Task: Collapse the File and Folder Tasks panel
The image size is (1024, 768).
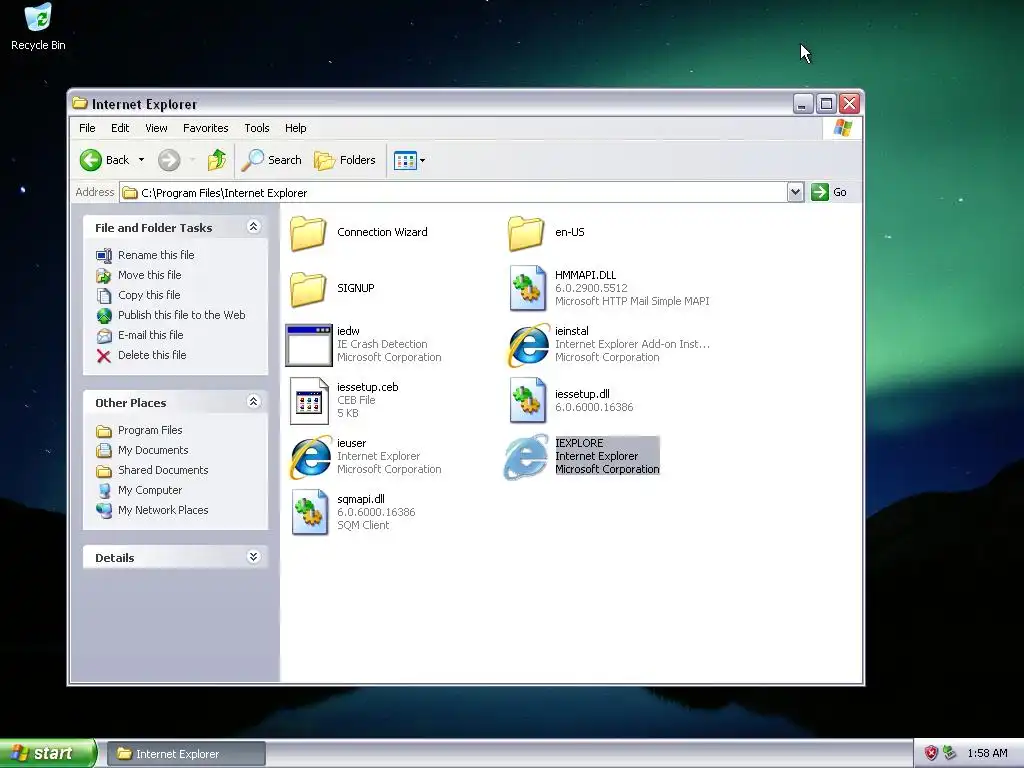Action: (253, 227)
